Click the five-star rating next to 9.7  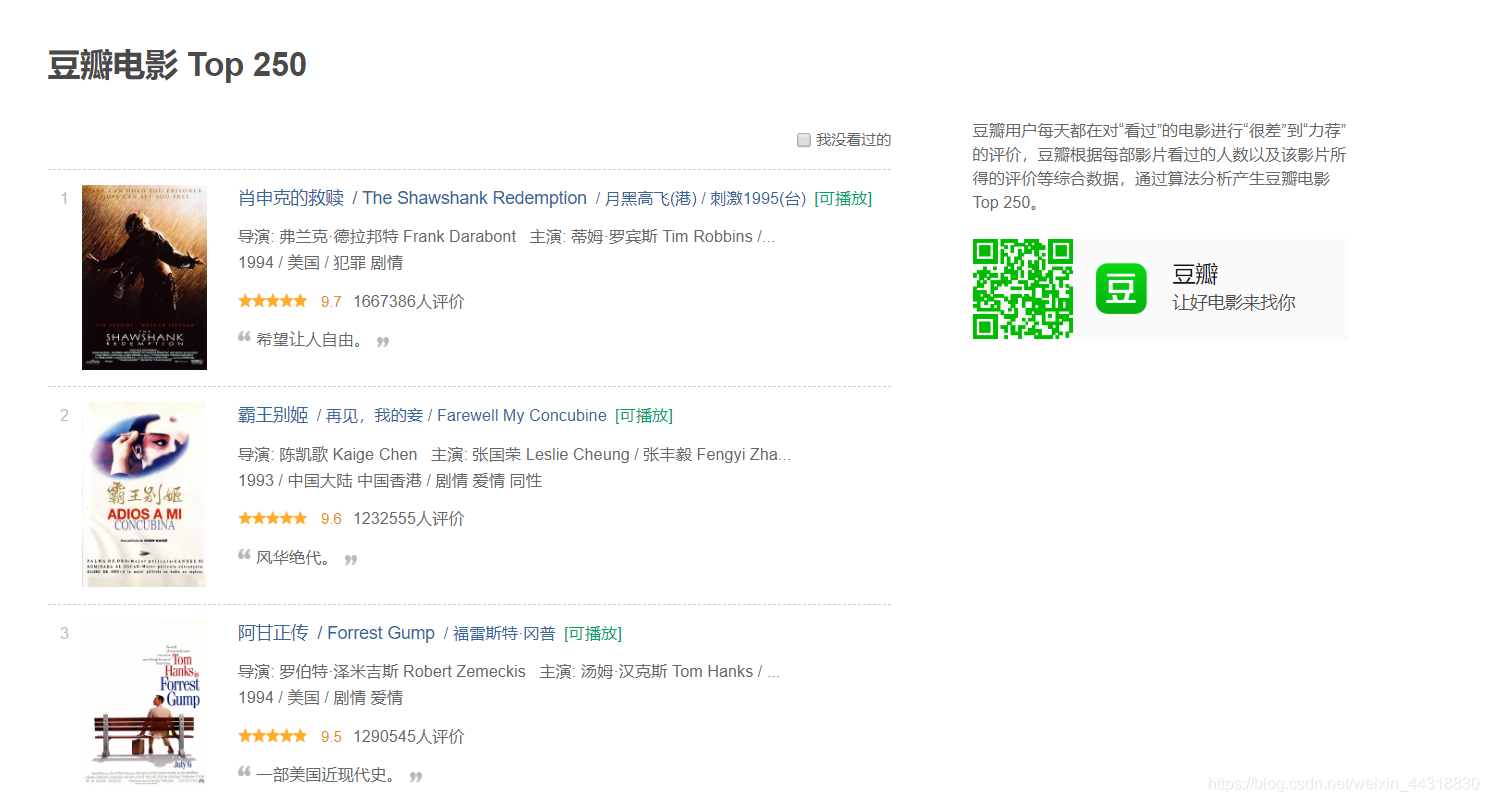point(273,301)
